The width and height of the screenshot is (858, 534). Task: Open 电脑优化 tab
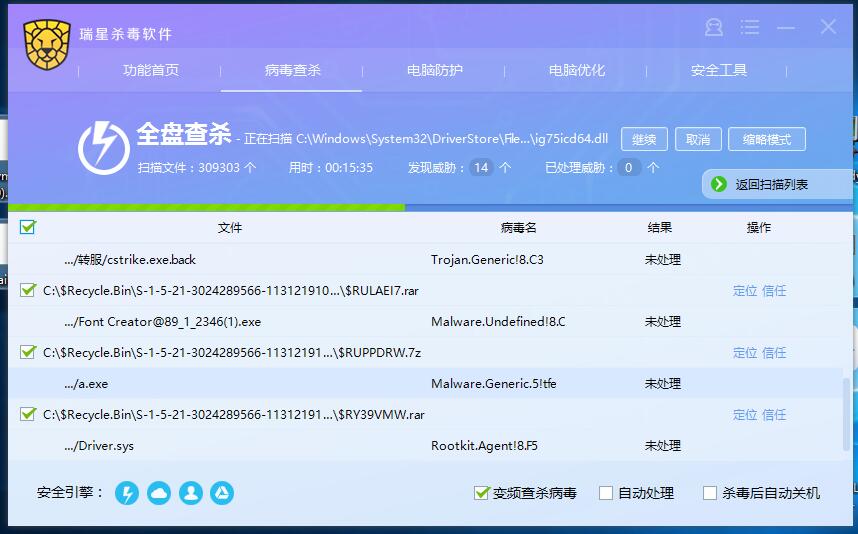[577, 70]
